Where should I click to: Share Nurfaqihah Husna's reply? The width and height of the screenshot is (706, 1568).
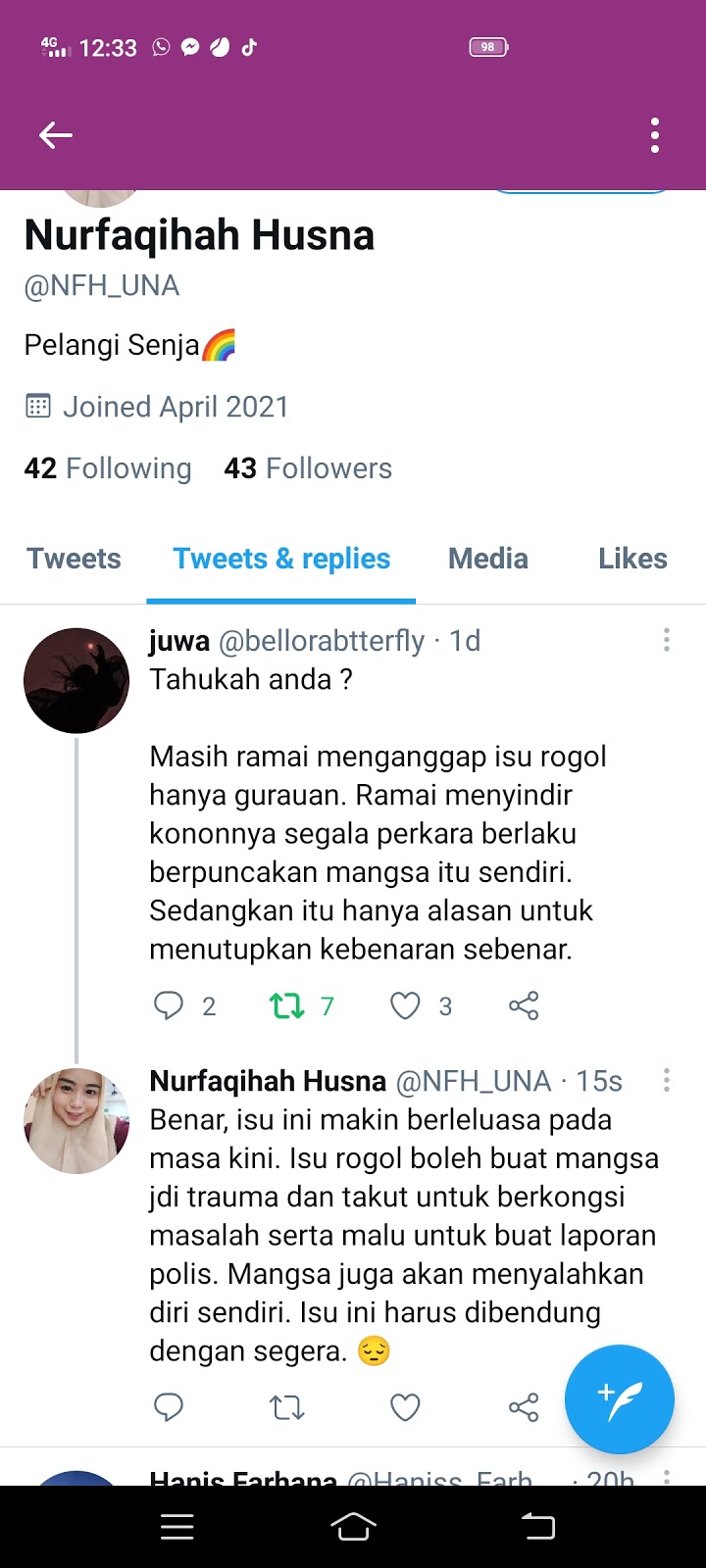(x=524, y=1408)
